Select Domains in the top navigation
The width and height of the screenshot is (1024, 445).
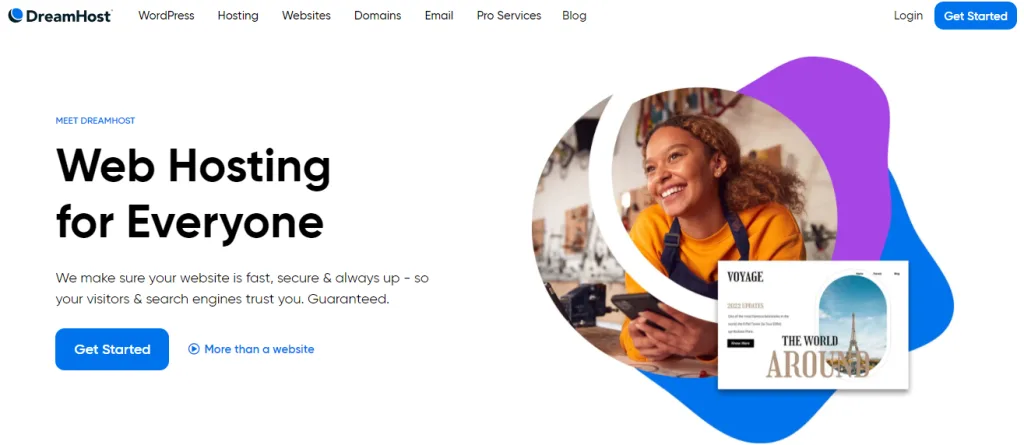(377, 15)
